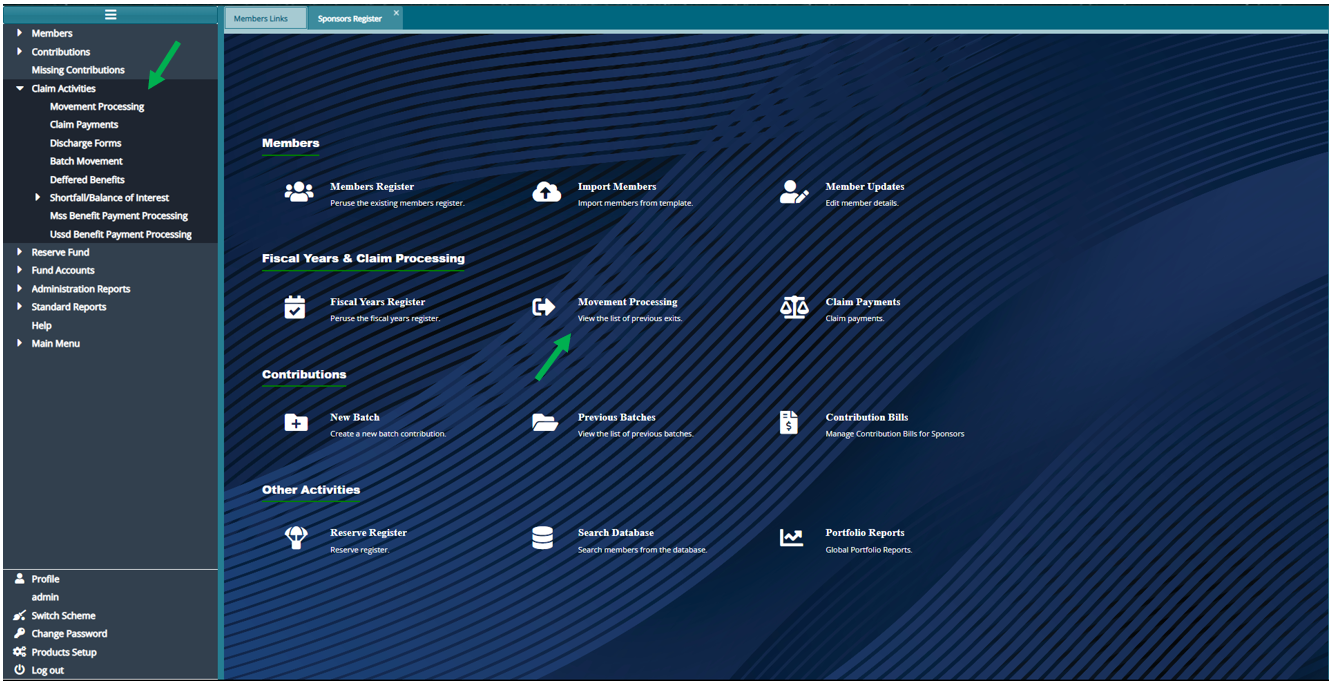
Task: Click the Reserve Register parachute icon
Action: pos(296,539)
